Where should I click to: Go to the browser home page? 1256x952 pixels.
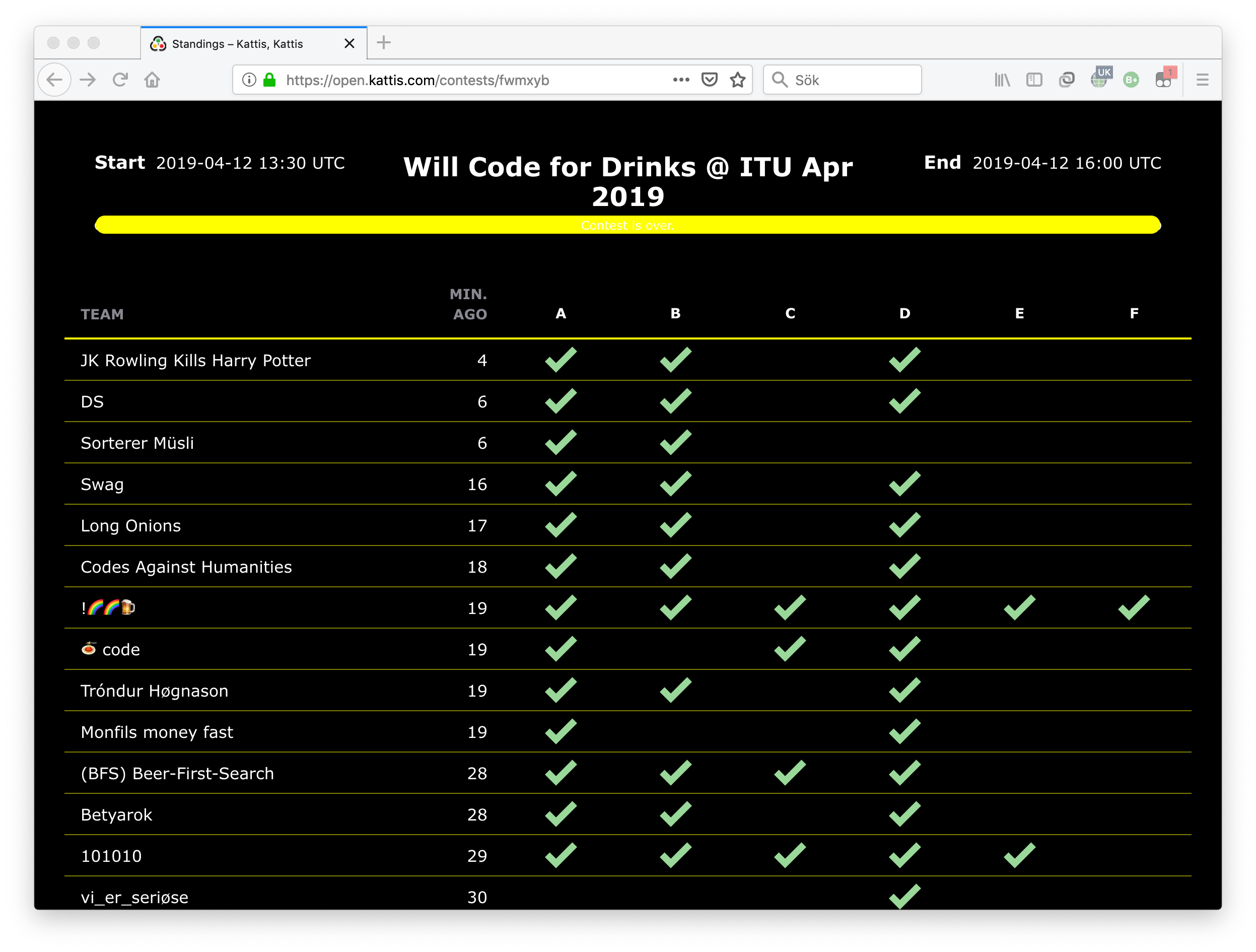[152, 80]
